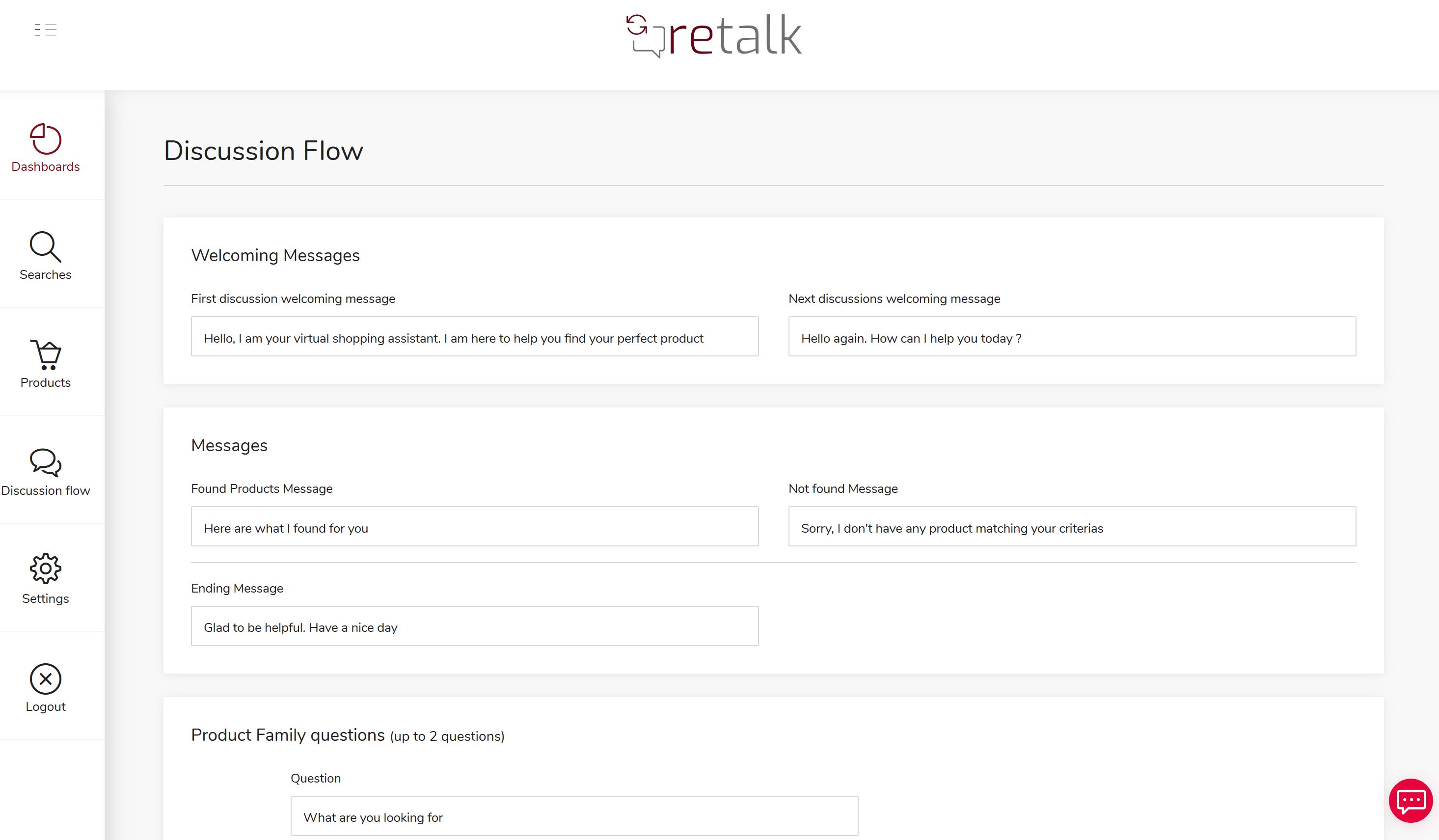This screenshot has height=840, width=1439.
Task: Click the retalk logo
Action: (x=714, y=36)
